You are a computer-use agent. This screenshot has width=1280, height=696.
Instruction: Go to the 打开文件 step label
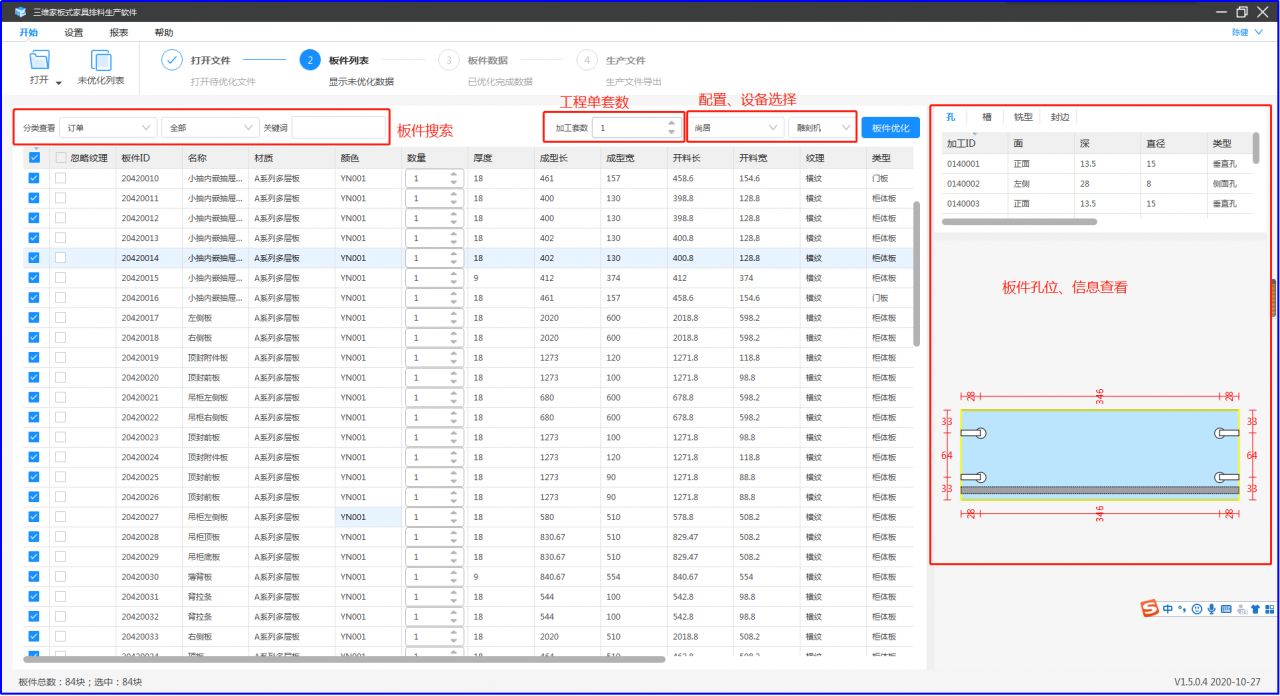211,61
